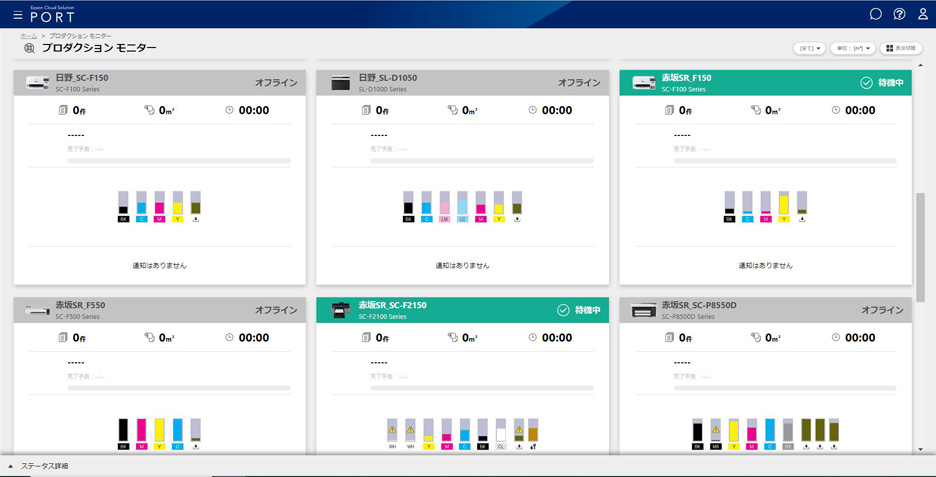Open the [全て] filter dropdown
The image size is (936, 477).
tap(809, 48)
